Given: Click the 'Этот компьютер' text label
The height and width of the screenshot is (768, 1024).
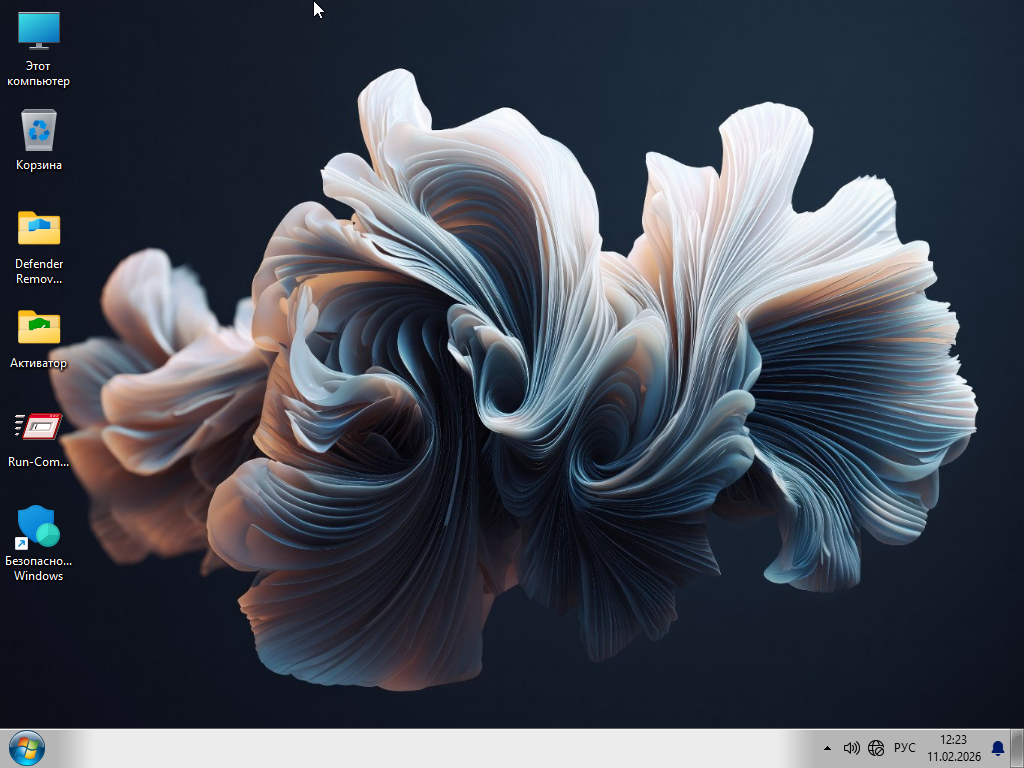Looking at the screenshot, I should click(39, 74).
